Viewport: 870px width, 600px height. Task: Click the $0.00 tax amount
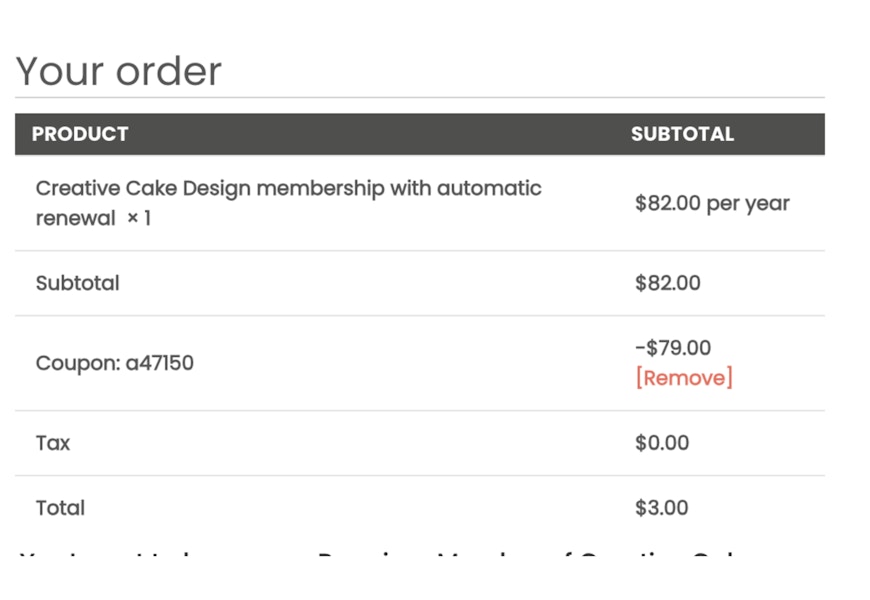(x=661, y=443)
